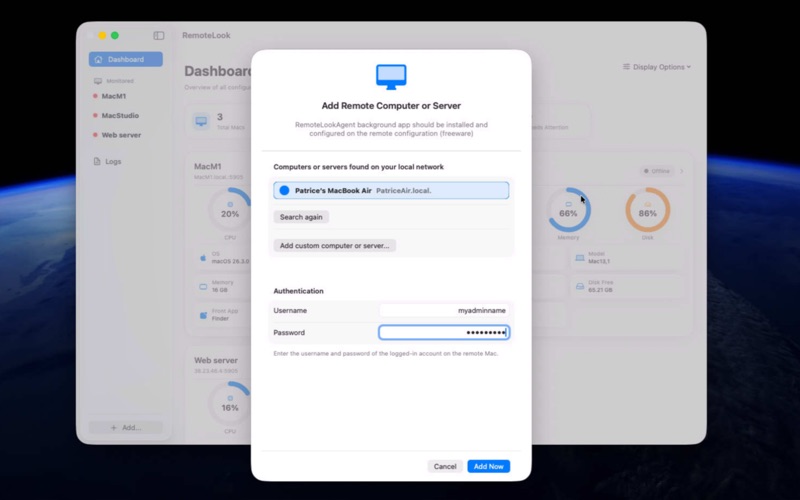Select MacM1 in sidebar
The height and width of the screenshot is (500, 800).
[x=113, y=96]
